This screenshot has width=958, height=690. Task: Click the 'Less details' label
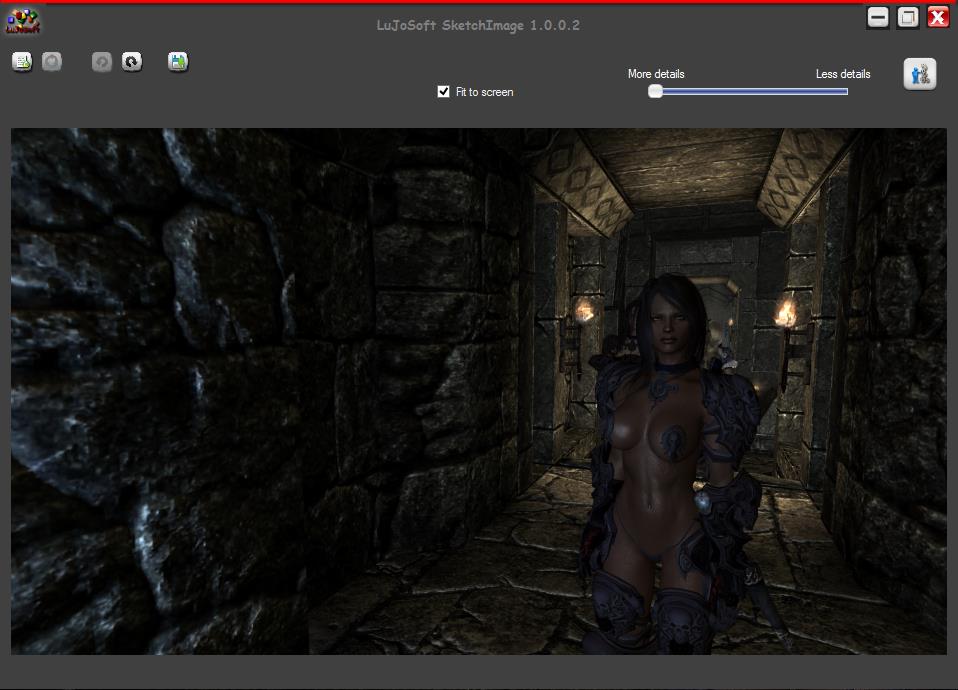coord(842,74)
